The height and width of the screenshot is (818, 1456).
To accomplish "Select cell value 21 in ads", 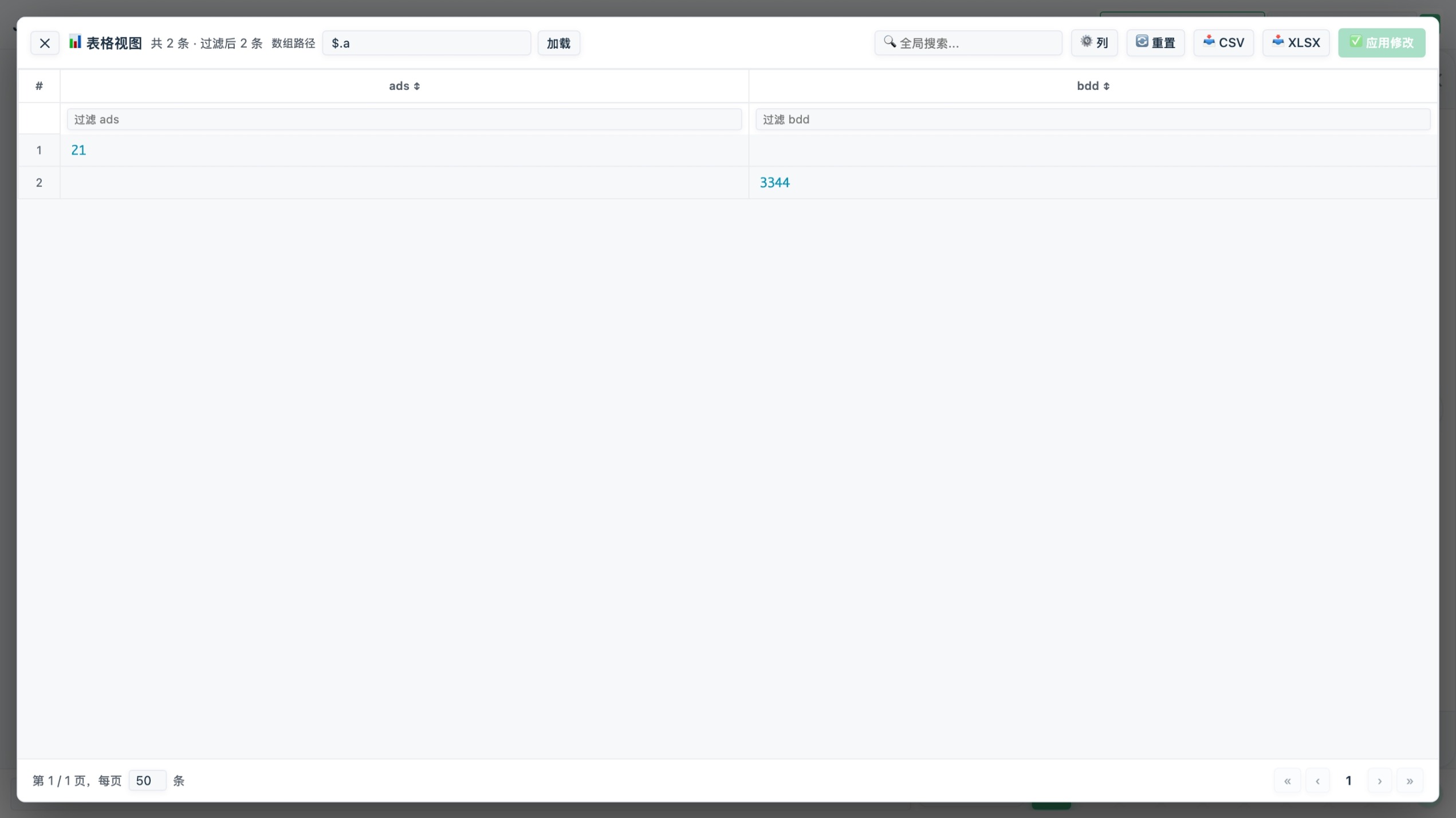I will click(x=78, y=151).
